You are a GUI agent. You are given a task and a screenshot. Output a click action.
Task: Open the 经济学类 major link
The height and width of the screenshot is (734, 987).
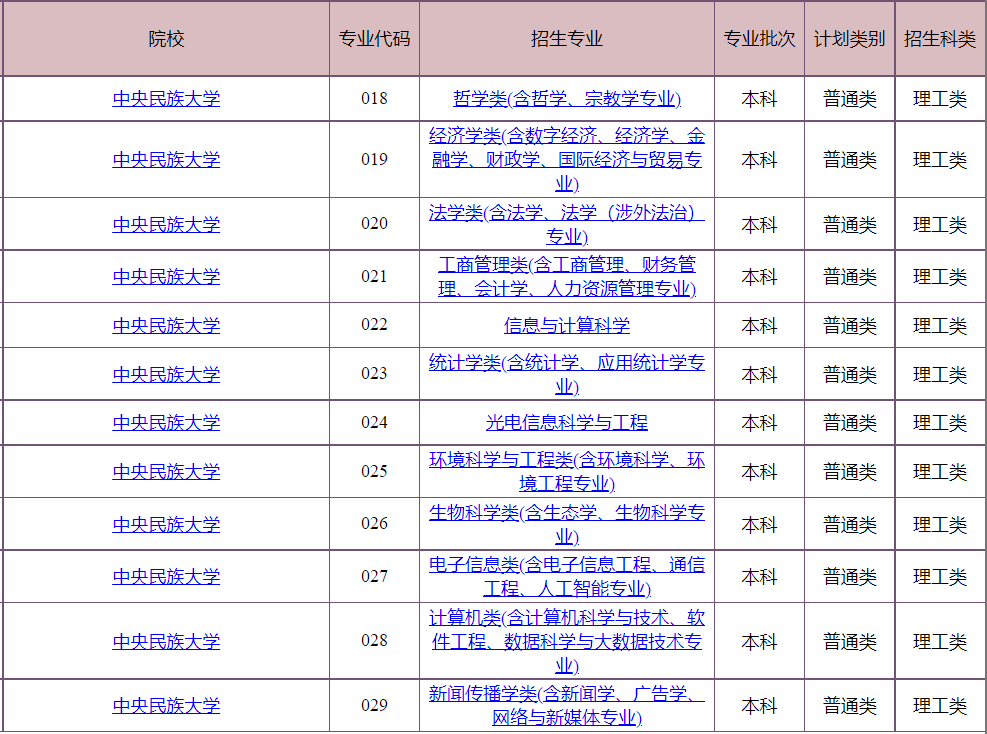point(567,160)
